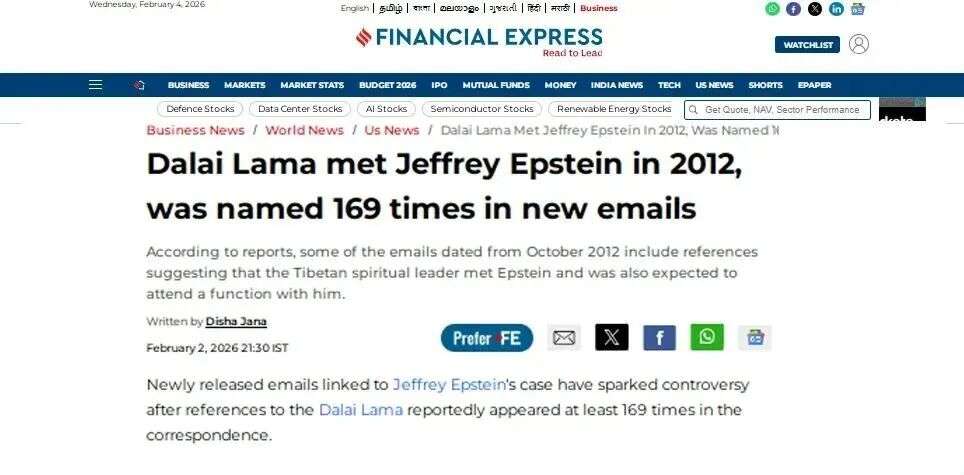Viewport: 964px width, 475px height.
Task: Share the article on X
Action: [611, 338]
